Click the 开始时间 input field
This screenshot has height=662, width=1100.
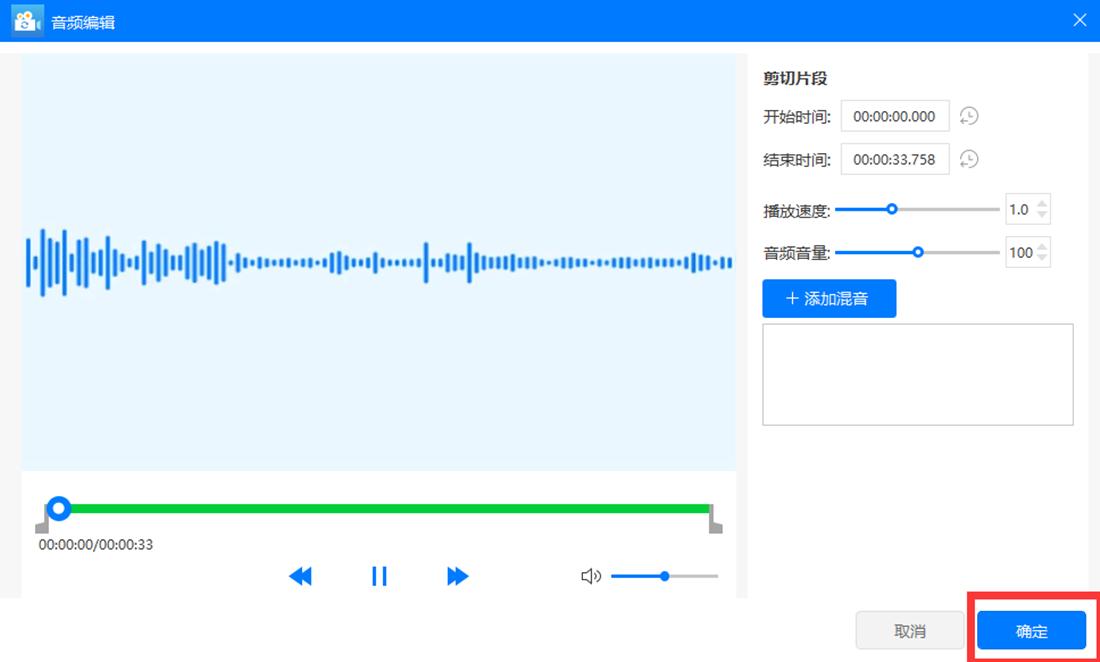click(893, 116)
